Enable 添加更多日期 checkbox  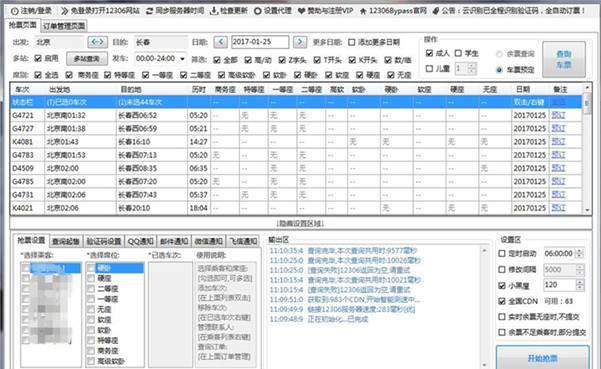click(351, 42)
